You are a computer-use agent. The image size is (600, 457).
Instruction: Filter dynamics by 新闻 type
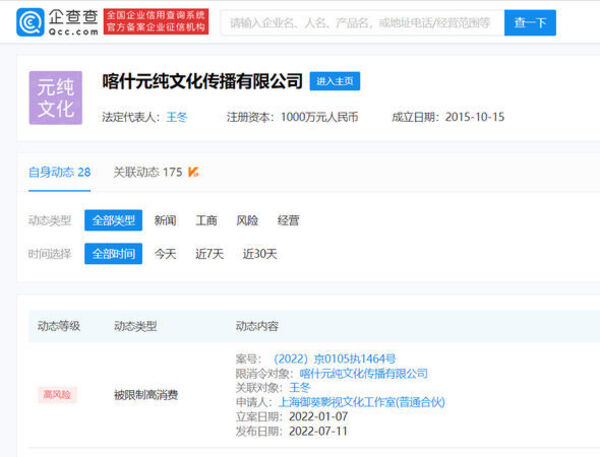tap(165, 220)
